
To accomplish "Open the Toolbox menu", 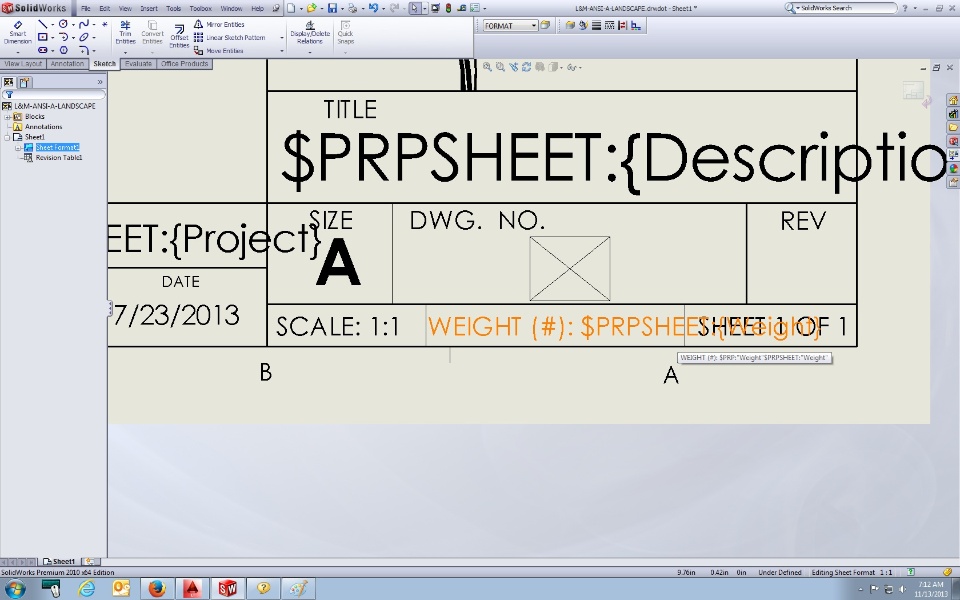I will [x=200, y=9].
